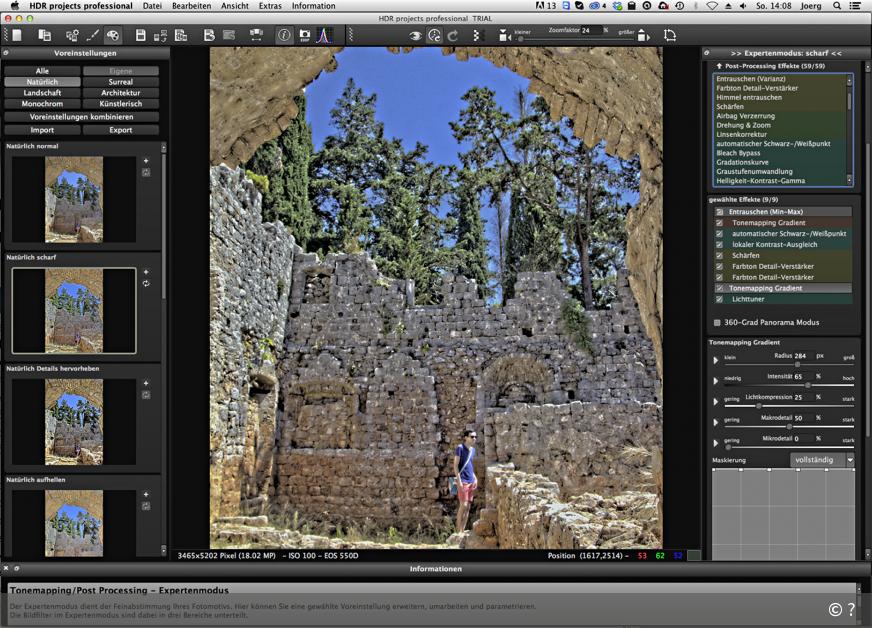Expand the Lichtkompression parameter triangle
872x628 pixels.
(716, 402)
